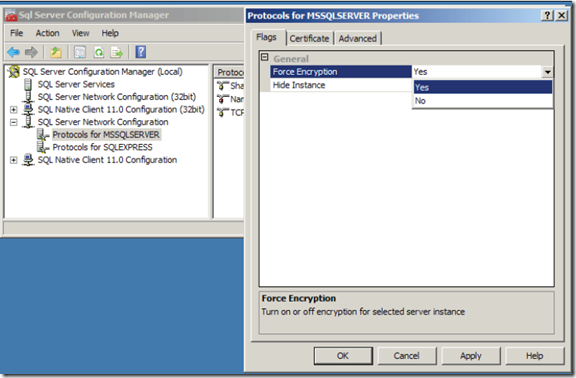Click the Export List toolbar icon
This screenshot has height=378, width=576.
pos(117,52)
